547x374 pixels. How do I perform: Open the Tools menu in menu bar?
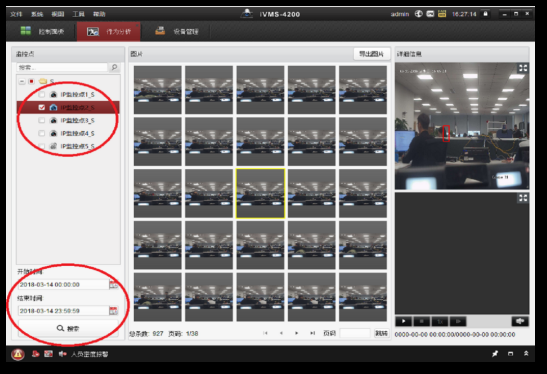(x=78, y=14)
